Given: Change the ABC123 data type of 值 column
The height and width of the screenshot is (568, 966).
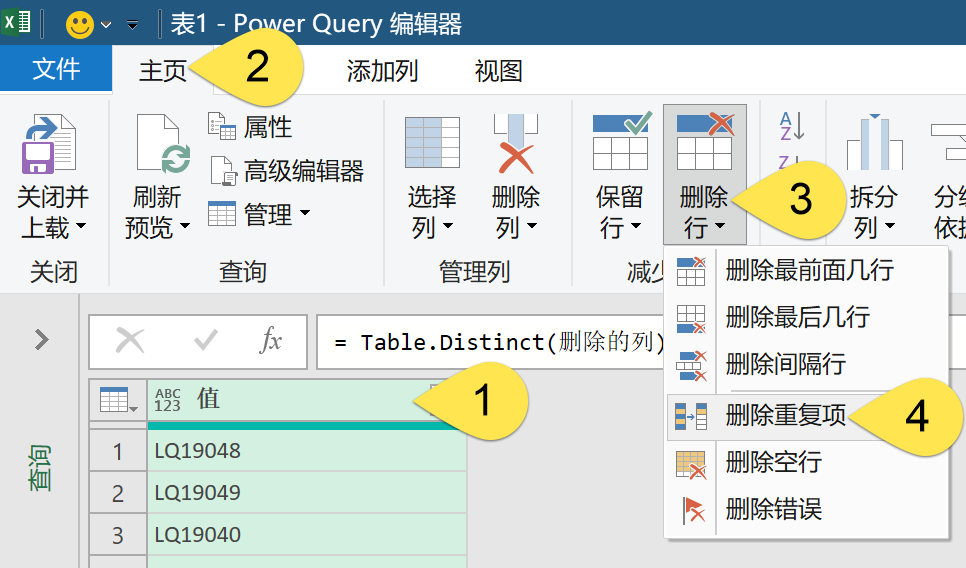Looking at the screenshot, I should [x=168, y=400].
